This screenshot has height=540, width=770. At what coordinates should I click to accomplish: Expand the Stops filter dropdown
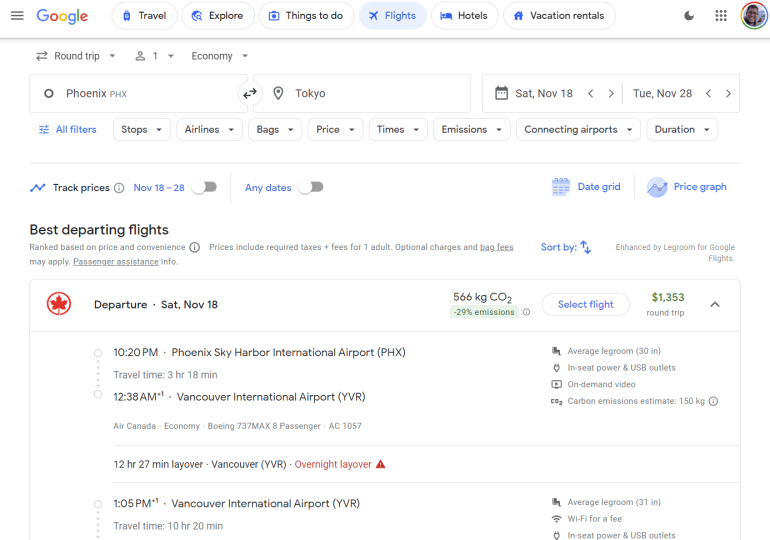141,129
